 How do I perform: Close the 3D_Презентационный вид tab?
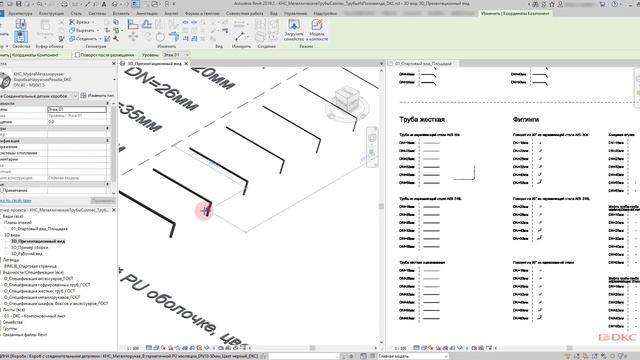pos(186,64)
